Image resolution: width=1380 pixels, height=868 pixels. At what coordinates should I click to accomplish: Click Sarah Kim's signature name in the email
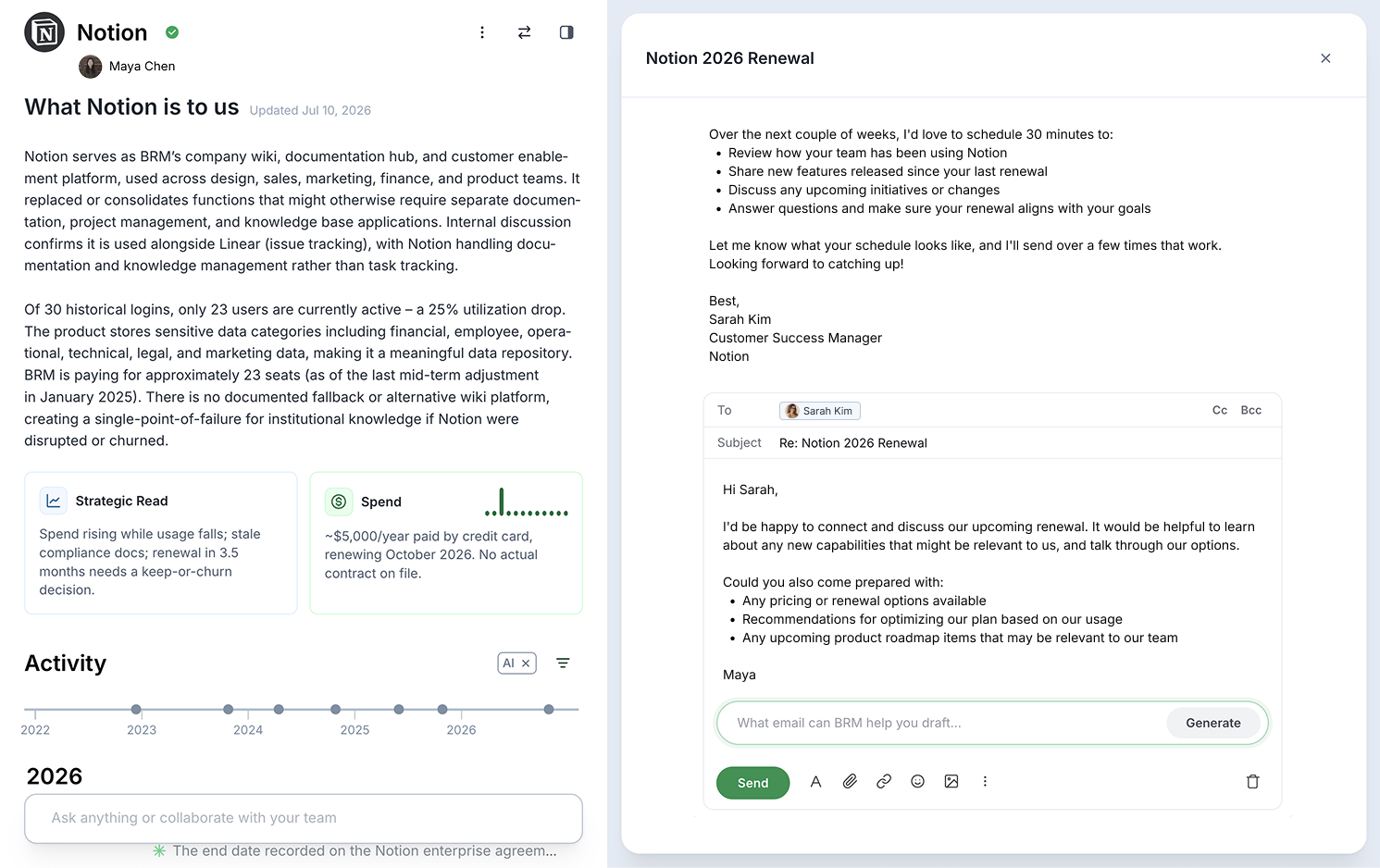[x=740, y=319]
